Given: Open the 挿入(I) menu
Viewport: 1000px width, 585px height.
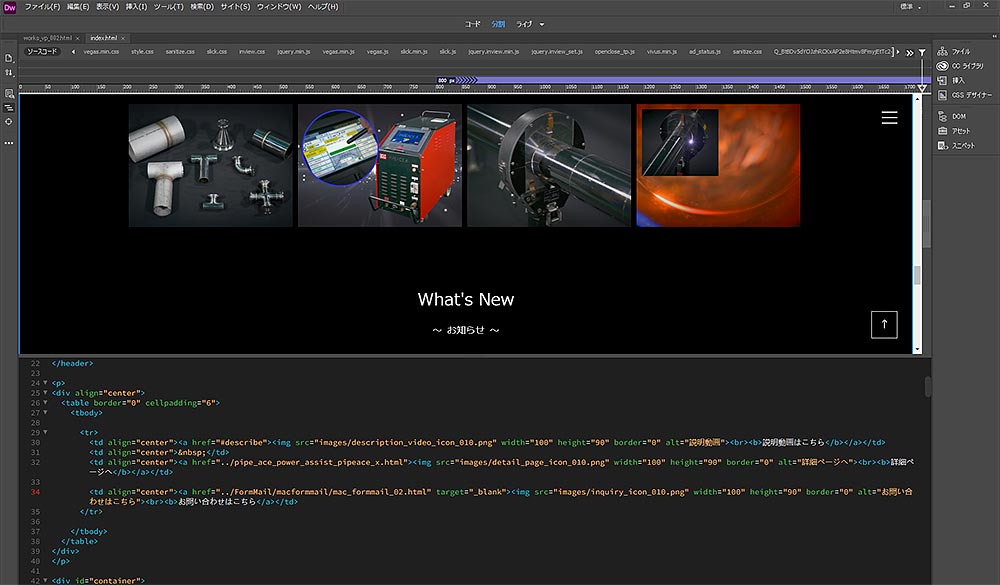Looking at the screenshot, I should (136, 6).
